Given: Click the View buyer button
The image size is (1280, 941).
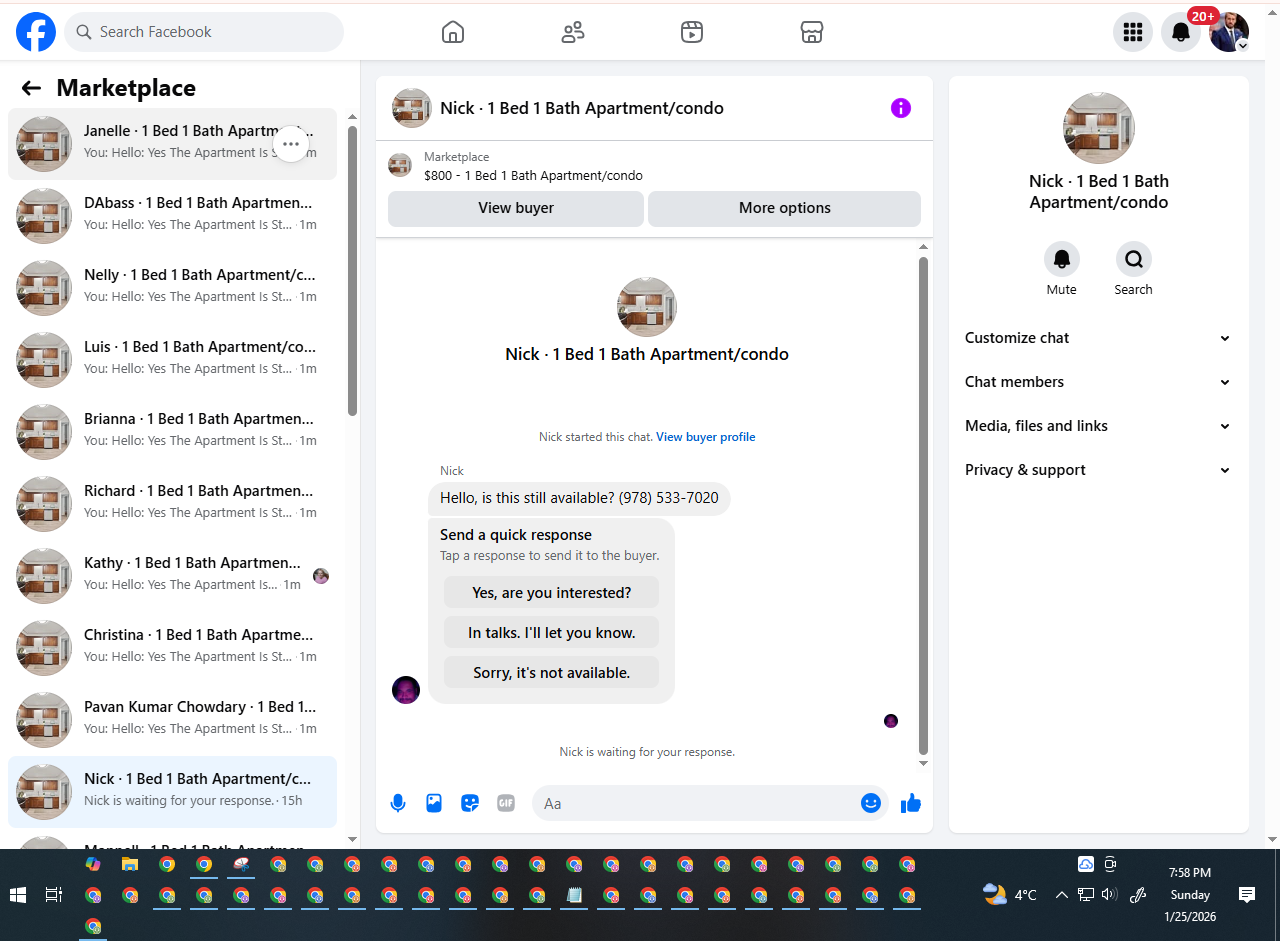Looking at the screenshot, I should click(516, 208).
